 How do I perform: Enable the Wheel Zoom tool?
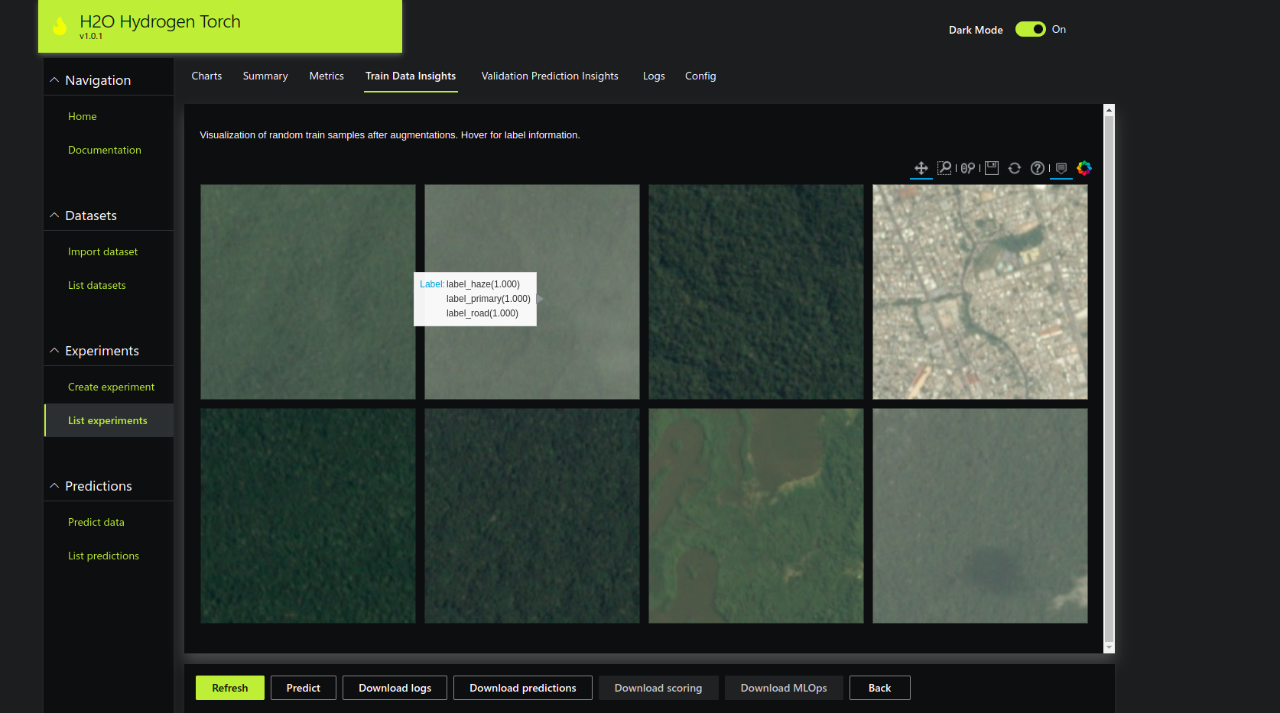tap(968, 168)
